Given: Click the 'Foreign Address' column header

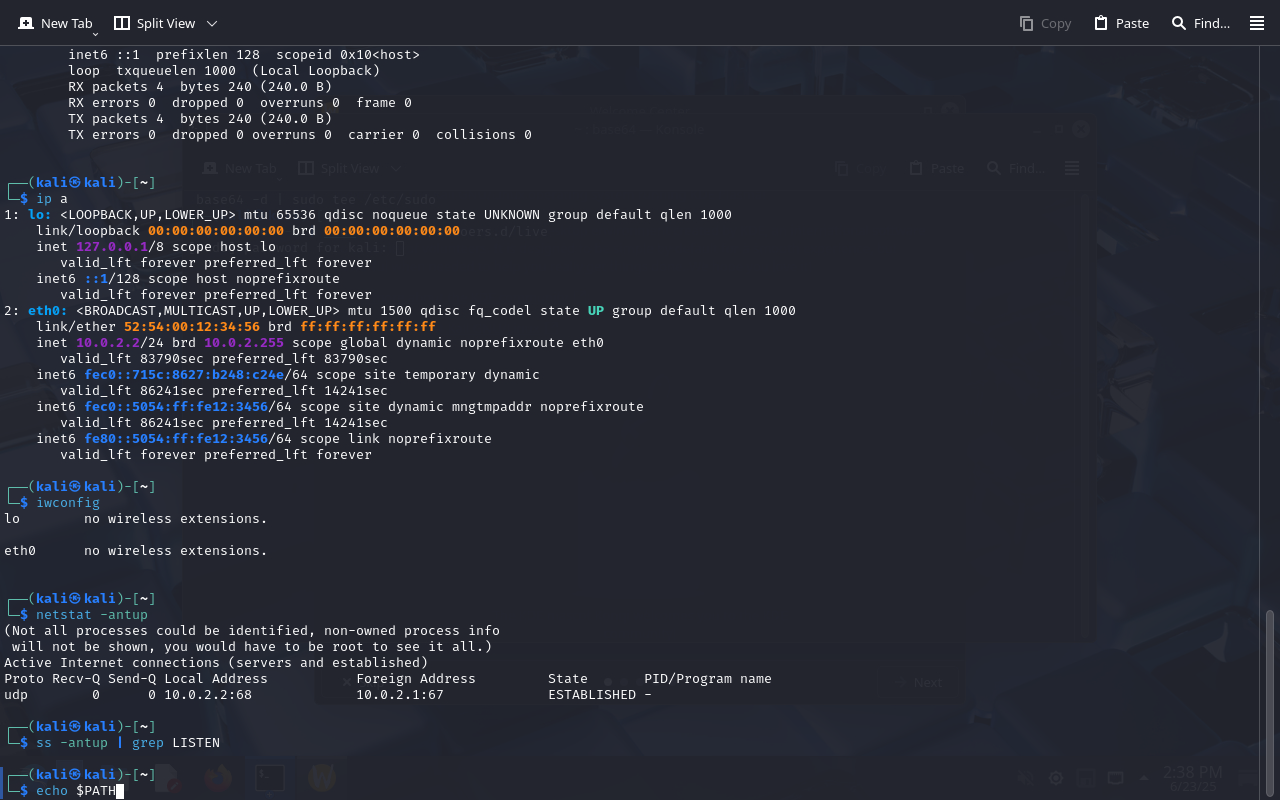Looking at the screenshot, I should pos(416,679).
